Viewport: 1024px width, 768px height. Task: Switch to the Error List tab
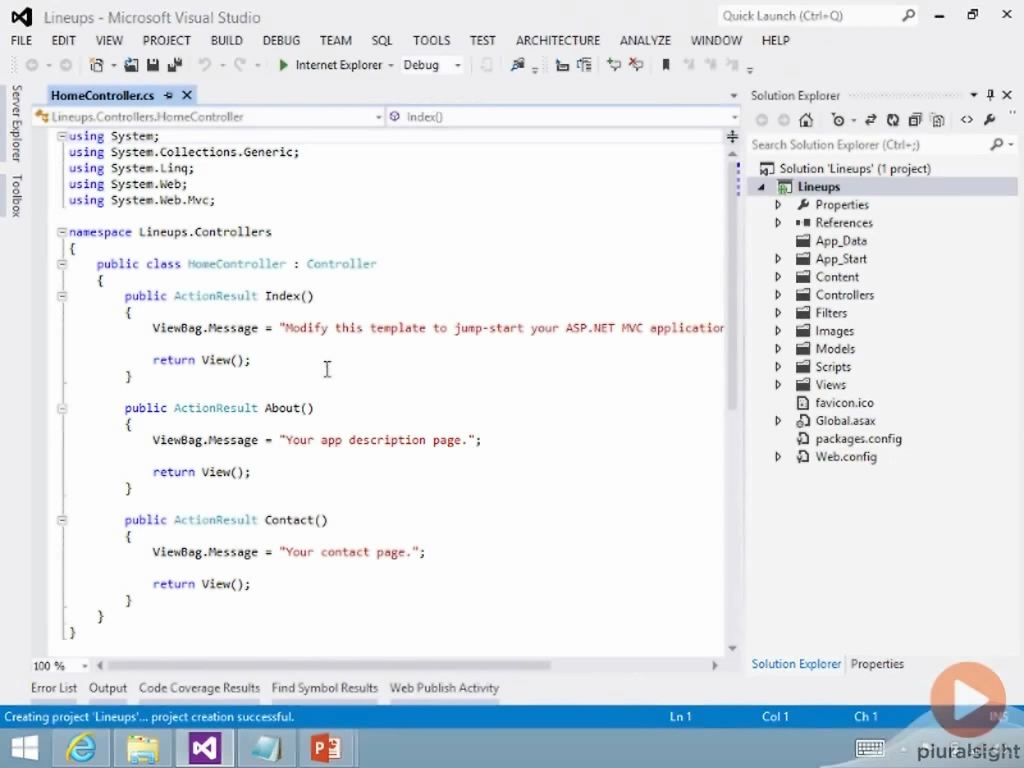[54, 688]
